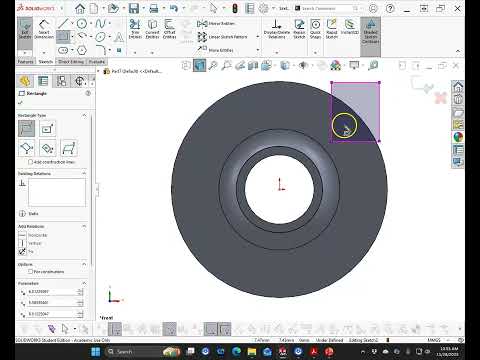Select the Circle sketch tool
Screen dimensions: 480x360
click(82, 23)
